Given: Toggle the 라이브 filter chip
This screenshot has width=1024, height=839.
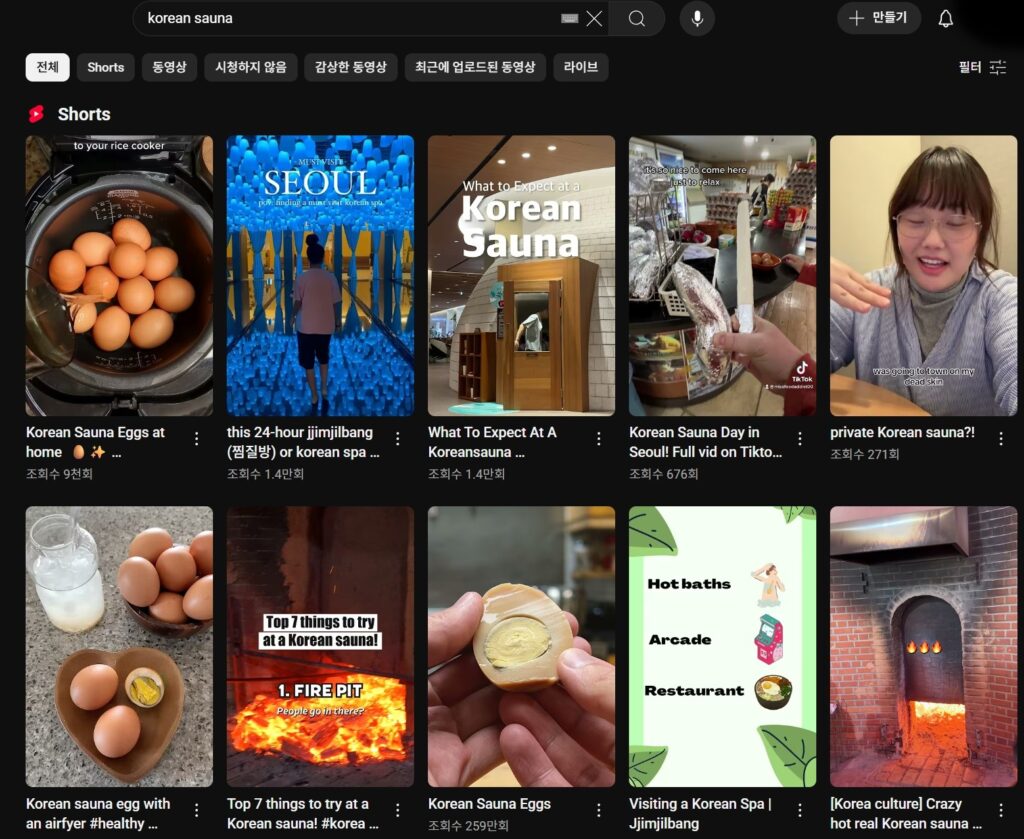Looking at the screenshot, I should (x=580, y=67).
